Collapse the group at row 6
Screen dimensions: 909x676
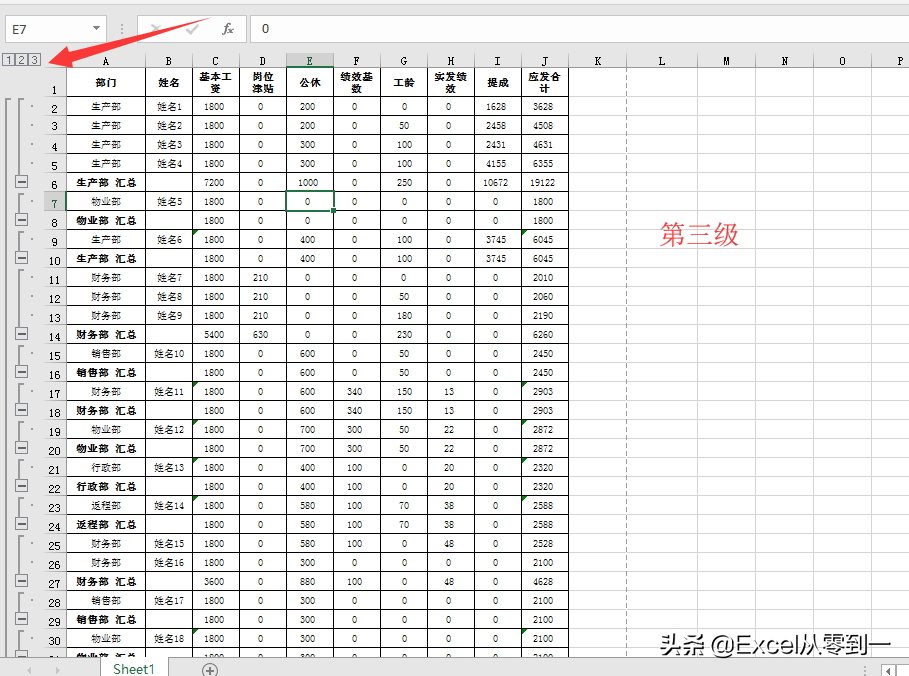click(21, 182)
